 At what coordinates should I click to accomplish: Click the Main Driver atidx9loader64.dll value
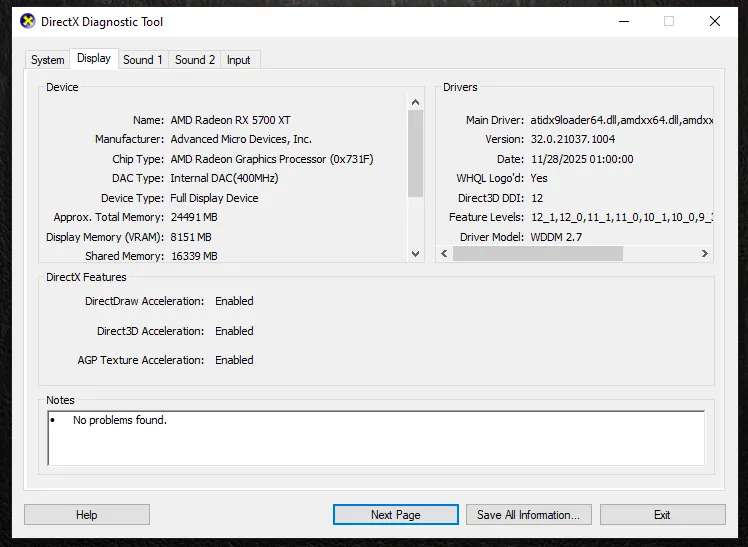pos(622,120)
